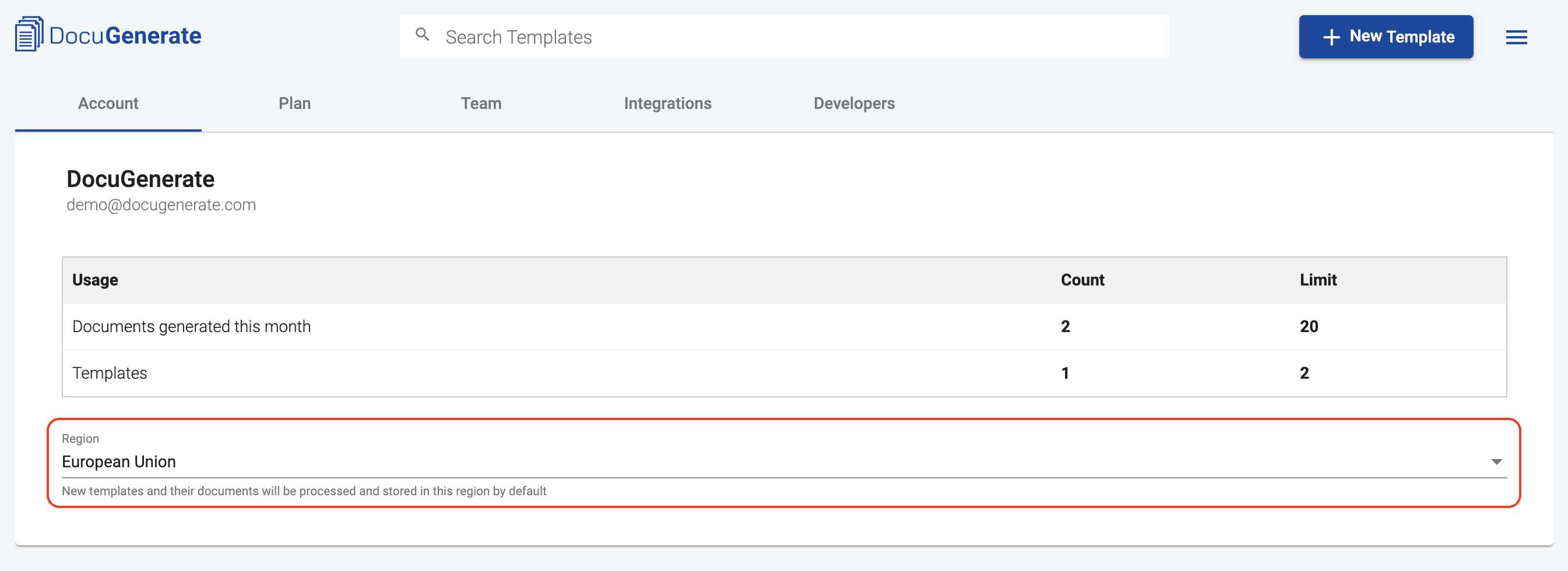
Task: Click the DocuGenerate document logo icon
Action: tap(29, 35)
